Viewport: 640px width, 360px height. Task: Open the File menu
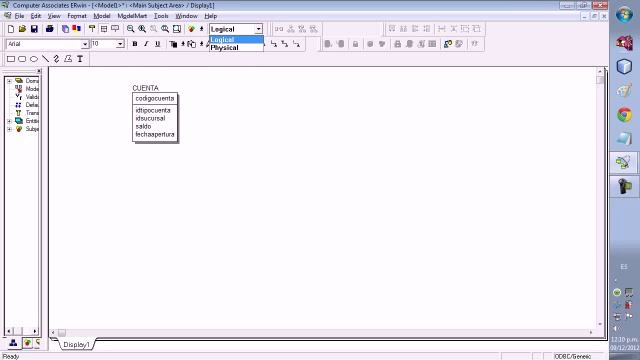(19, 16)
